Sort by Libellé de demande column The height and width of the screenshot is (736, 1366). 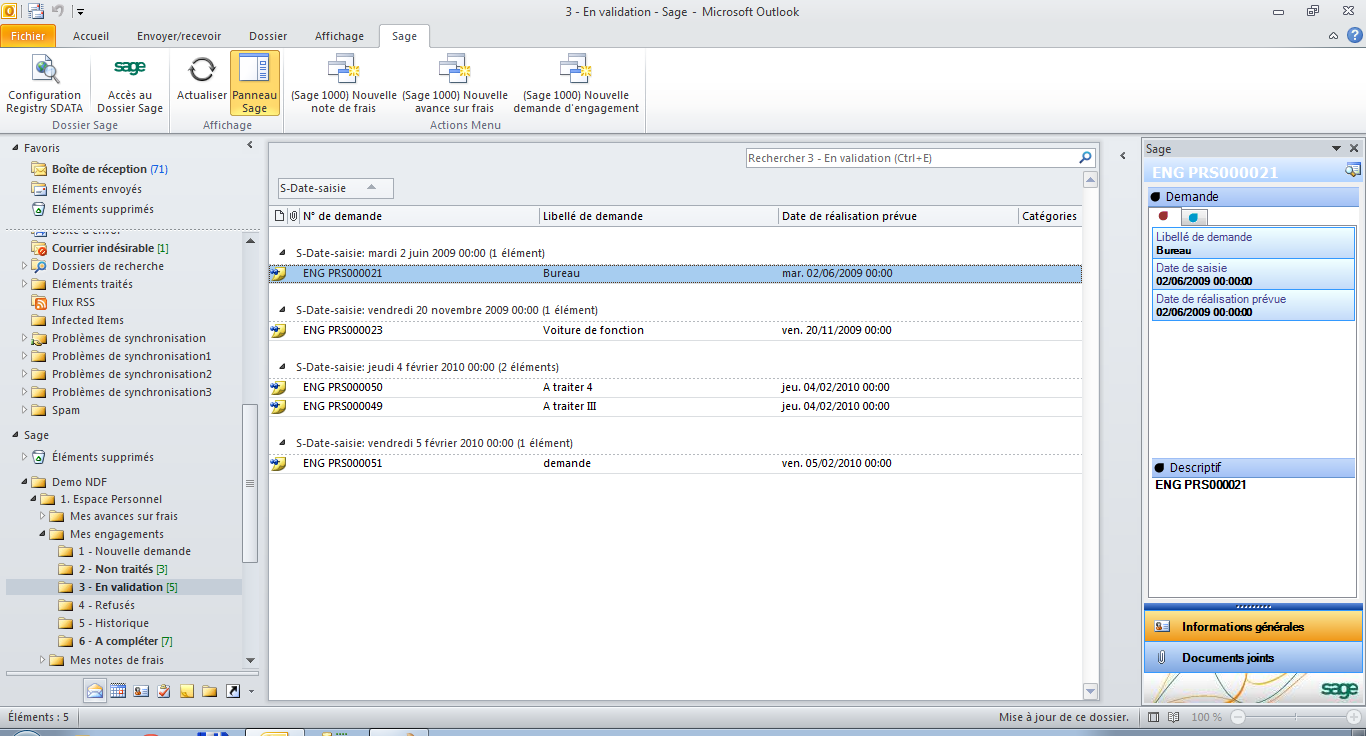659,216
